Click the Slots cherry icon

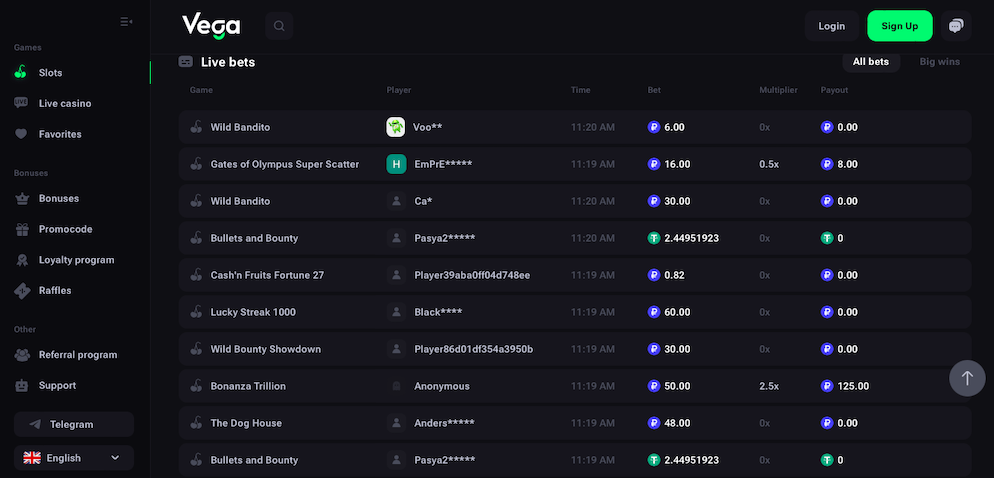(x=21, y=73)
